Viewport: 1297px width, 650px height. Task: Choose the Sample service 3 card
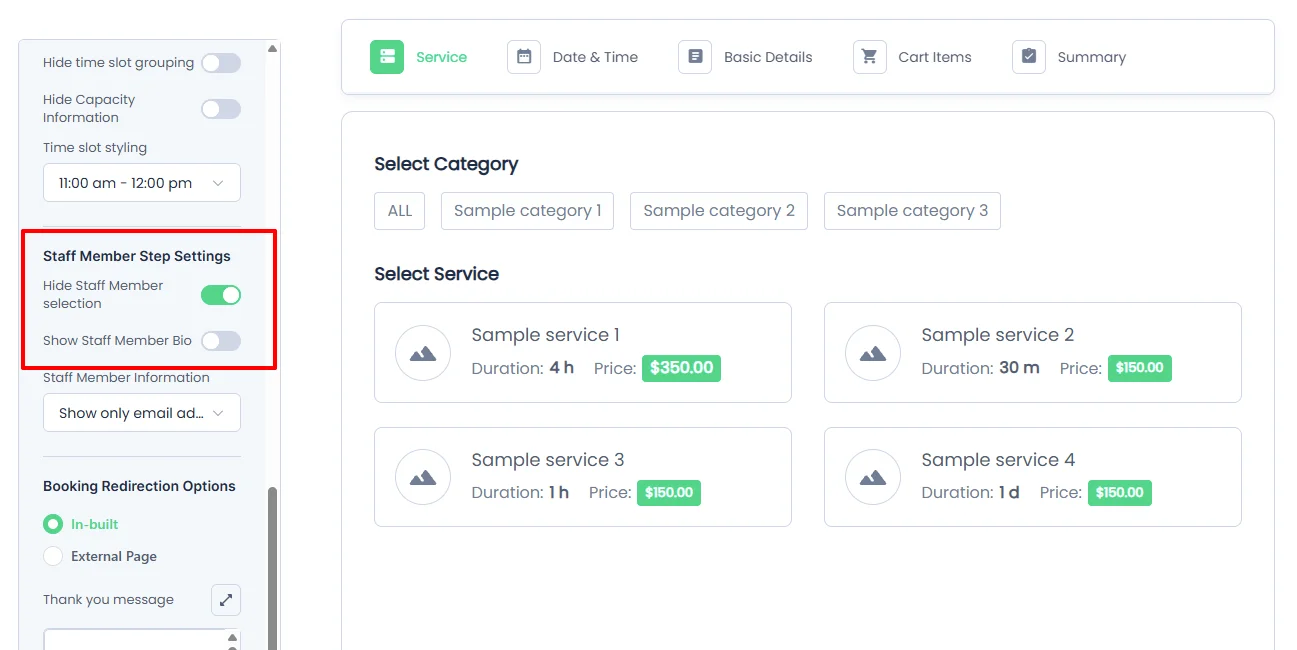click(x=583, y=477)
